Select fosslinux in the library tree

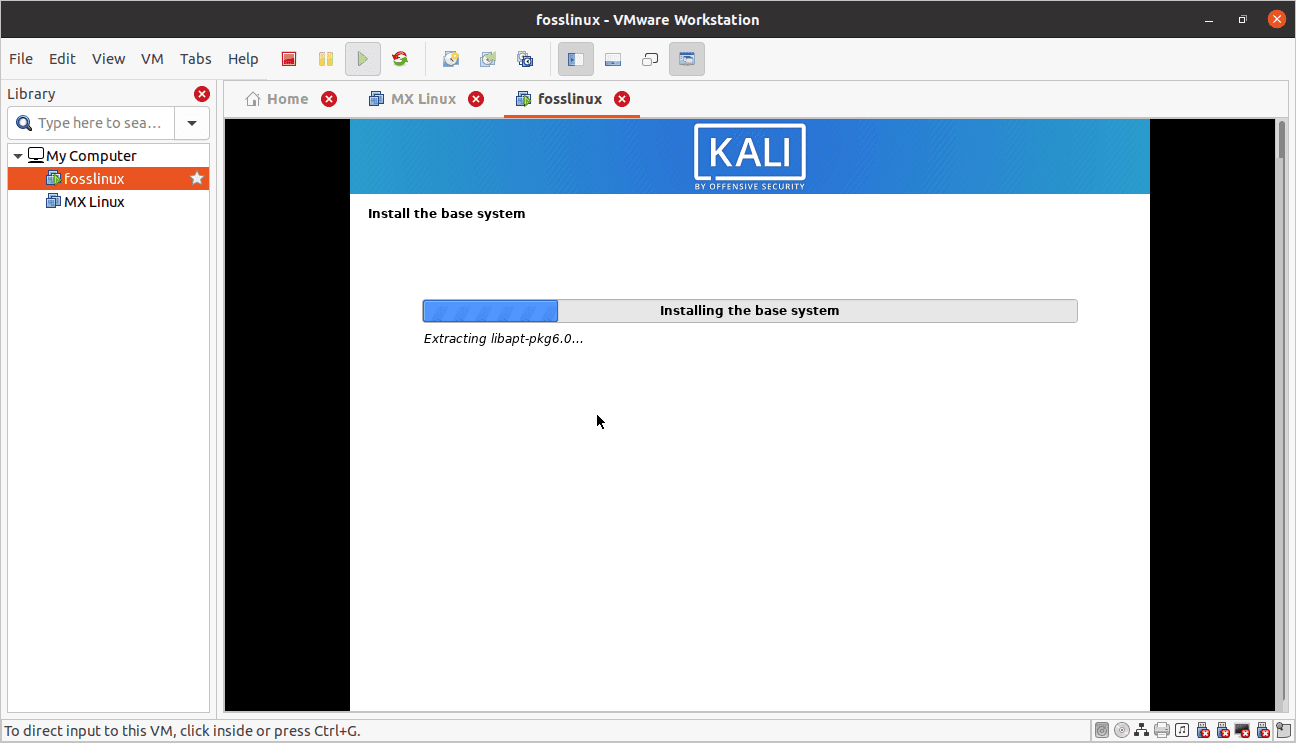(x=109, y=178)
